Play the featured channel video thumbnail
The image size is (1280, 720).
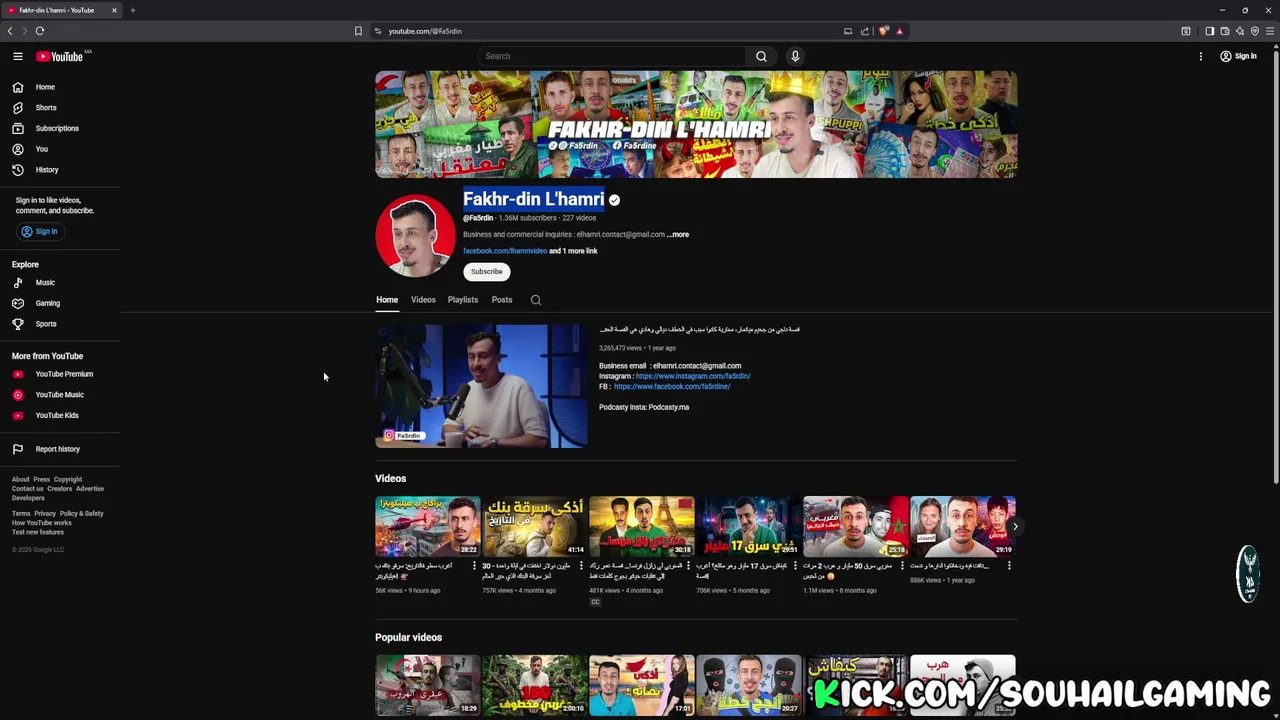(x=481, y=386)
